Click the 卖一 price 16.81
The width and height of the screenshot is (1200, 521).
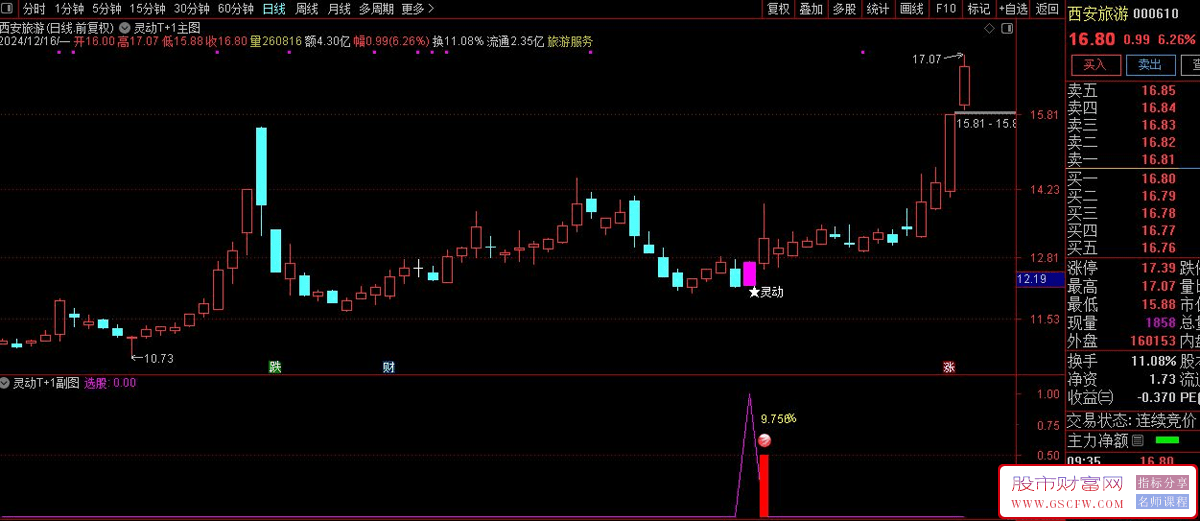1159,159
